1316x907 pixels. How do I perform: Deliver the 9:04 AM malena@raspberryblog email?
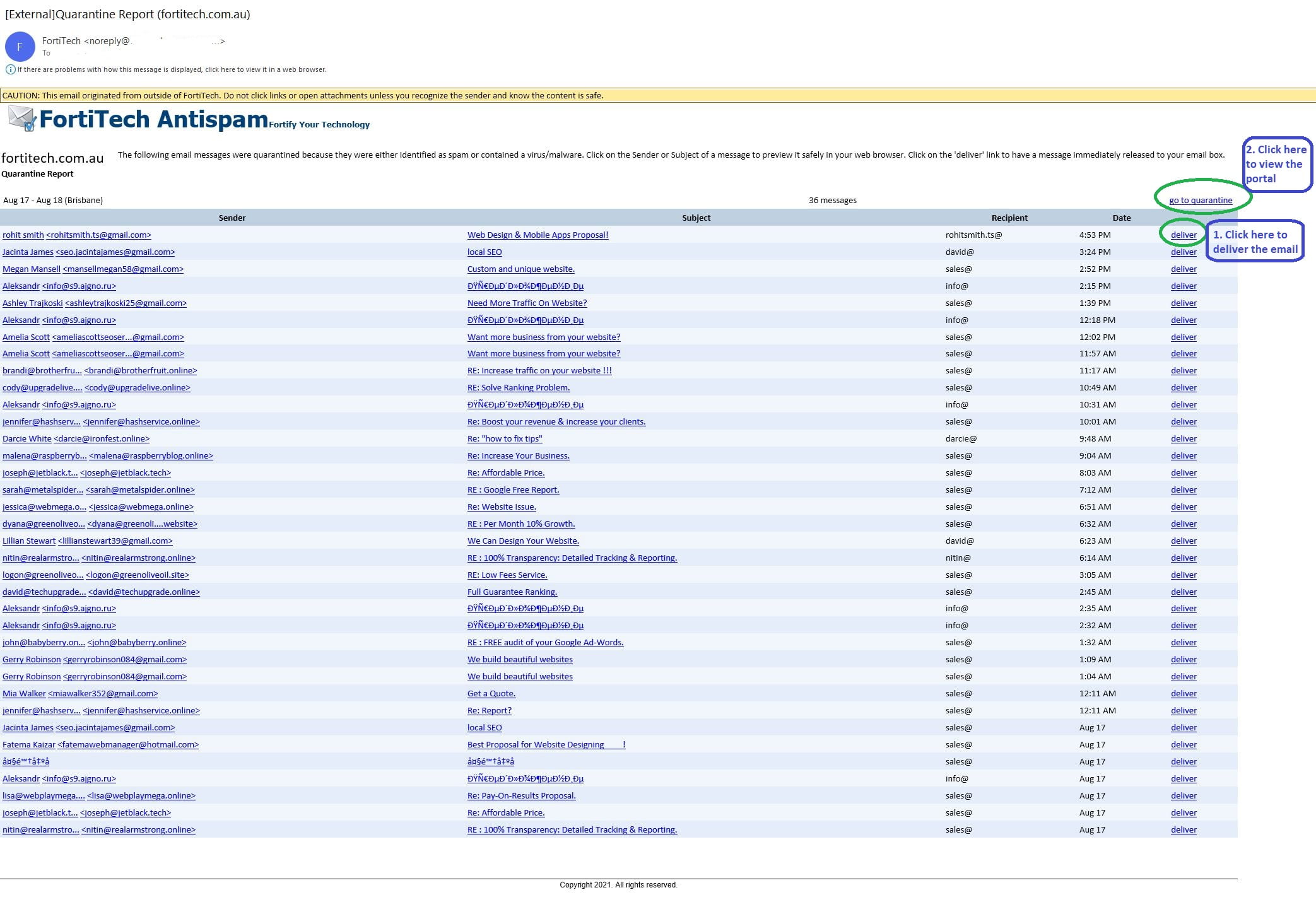click(x=1184, y=456)
